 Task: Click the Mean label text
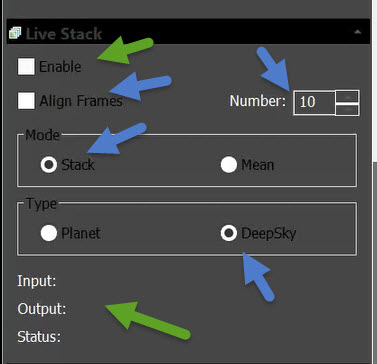(x=257, y=165)
